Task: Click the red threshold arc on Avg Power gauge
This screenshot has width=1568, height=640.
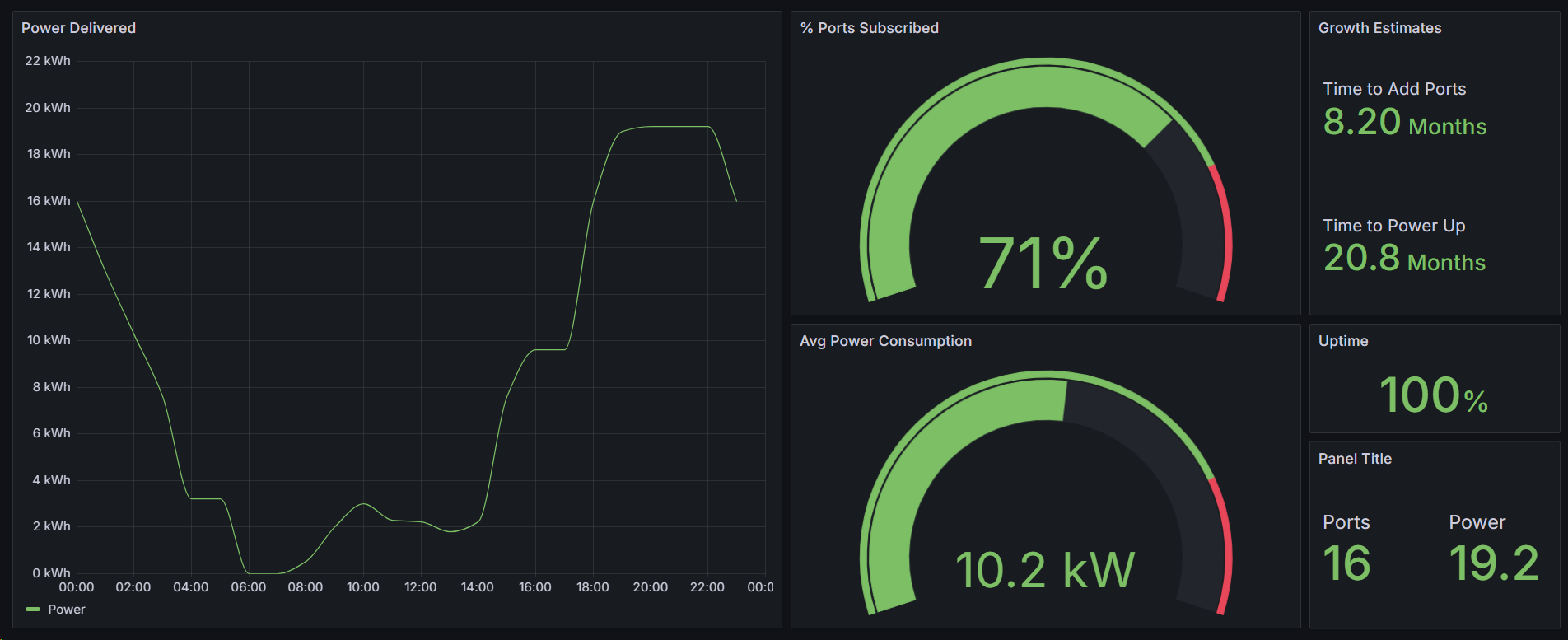Action: pyautogui.click(x=1227, y=544)
